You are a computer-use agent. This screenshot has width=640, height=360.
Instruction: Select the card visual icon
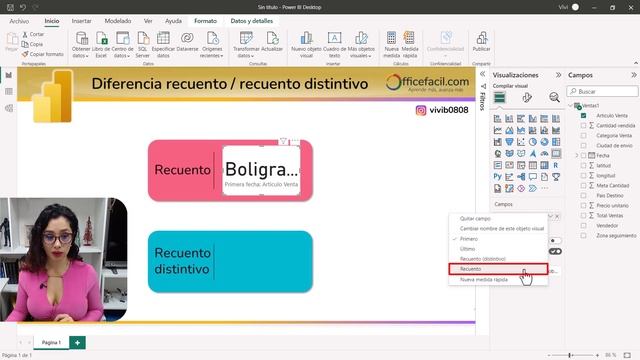(x=556, y=153)
